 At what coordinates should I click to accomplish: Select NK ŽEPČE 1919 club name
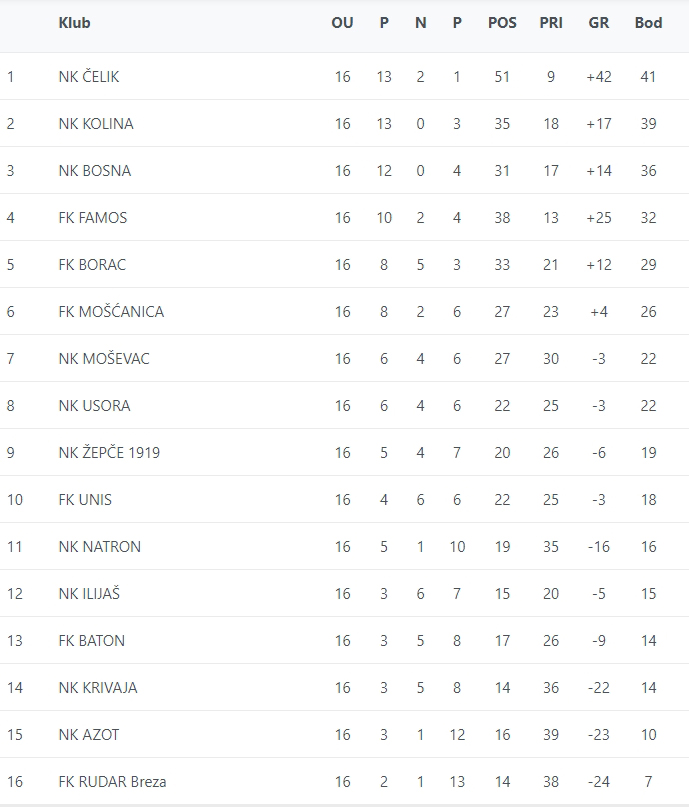point(109,453)
